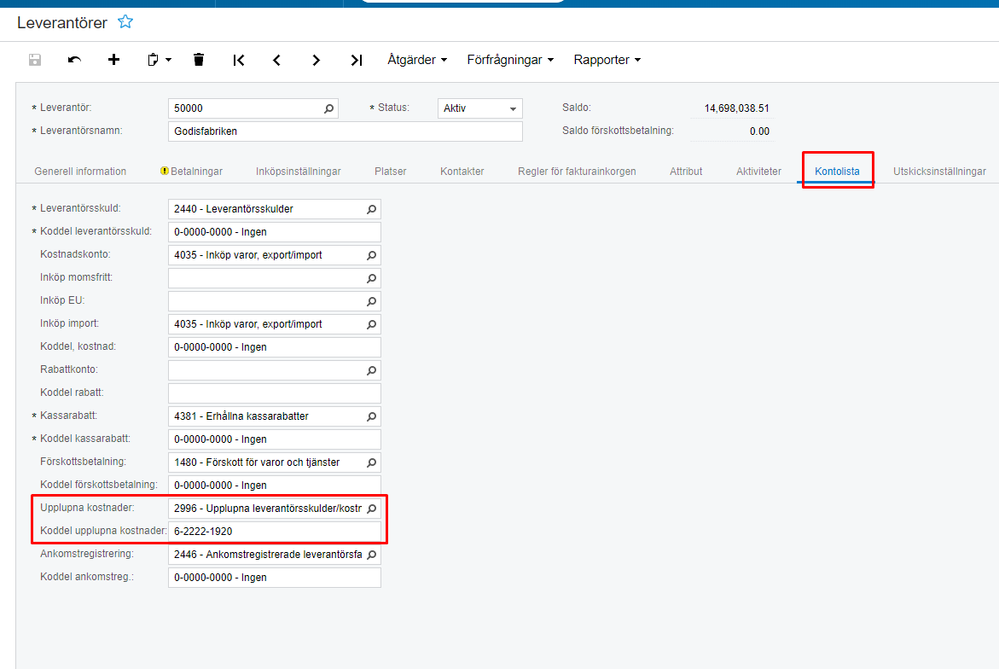
Task: Switch to the Betalningar tab
Action: pyautogui.click(x=197, y=171)
